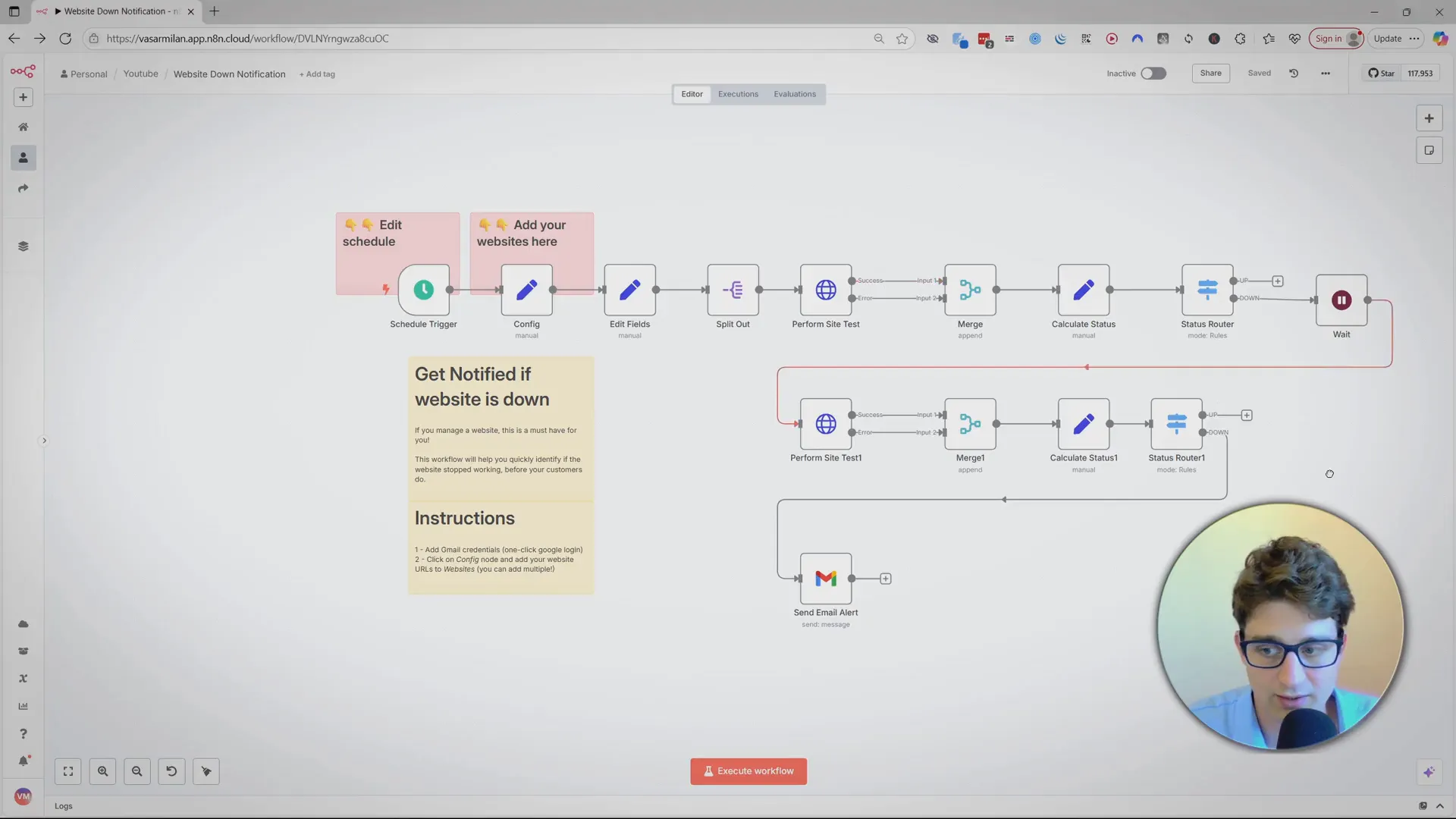Add node after Send Email Alert
Screen dimensions: 1456x819
pyautogui.click(x=885, y=579)
